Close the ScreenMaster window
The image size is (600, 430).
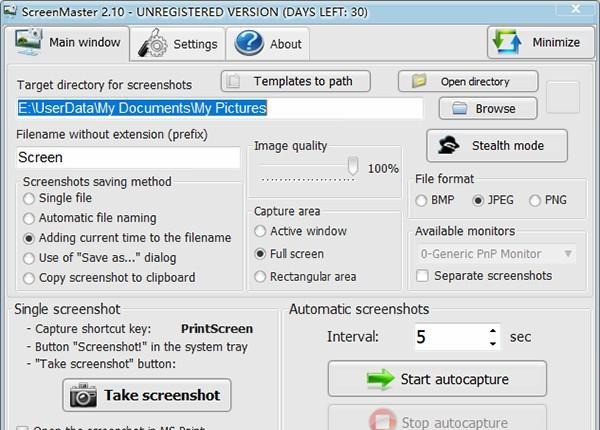tap(576, 8)
